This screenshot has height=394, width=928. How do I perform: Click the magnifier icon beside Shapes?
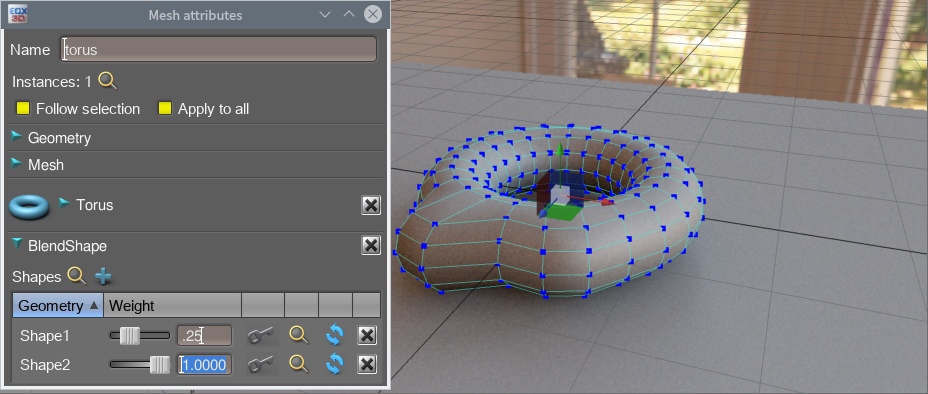(x=77, y=276)
